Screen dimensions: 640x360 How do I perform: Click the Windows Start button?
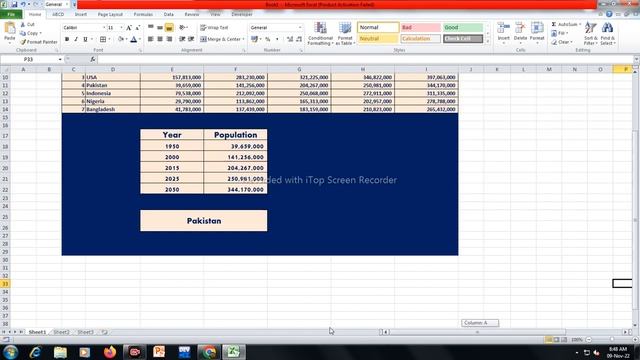click(10, 352)
